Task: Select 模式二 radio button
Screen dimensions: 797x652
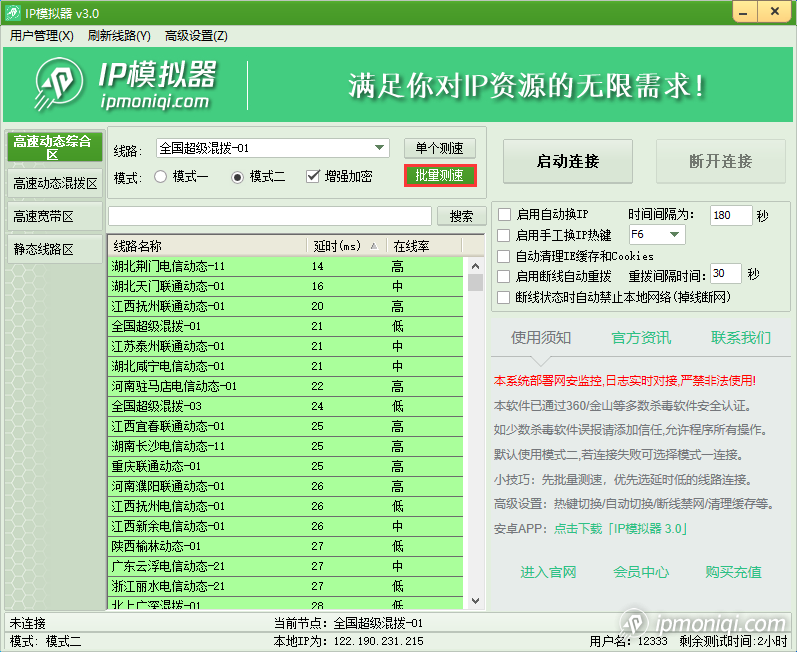Action: 238,177
